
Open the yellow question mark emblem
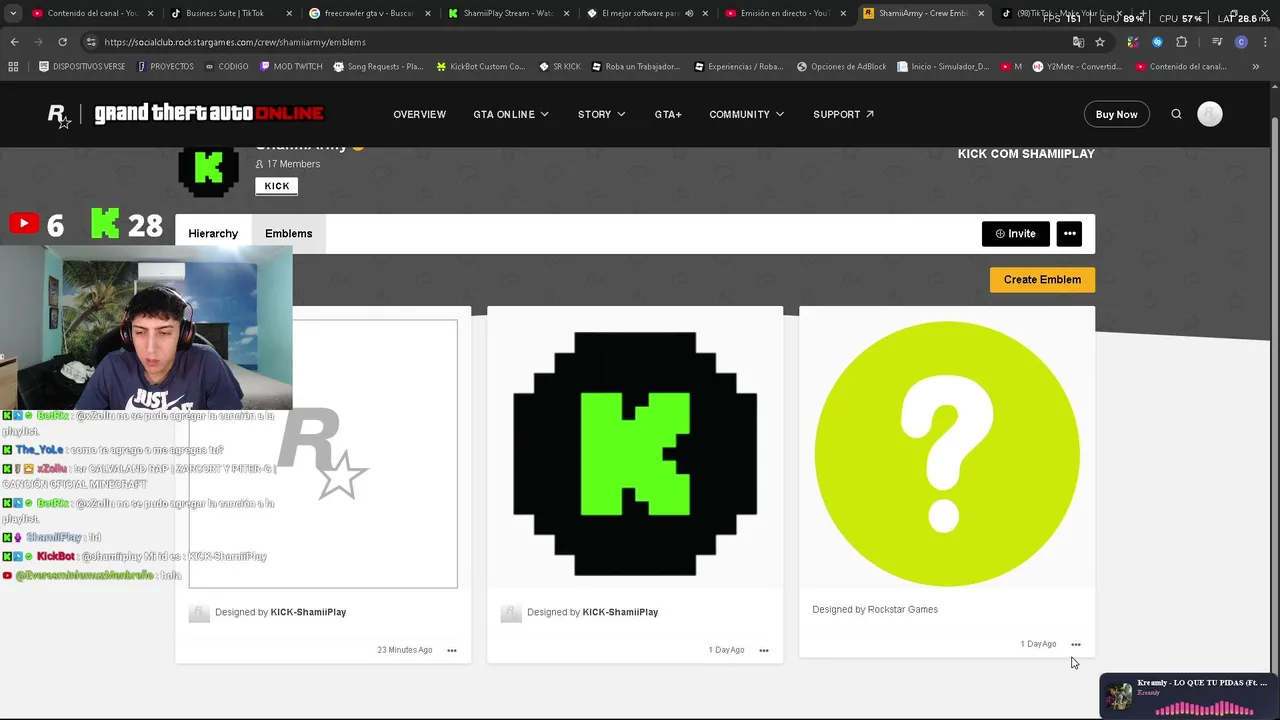pyautogui.click(x=947, y=454)
